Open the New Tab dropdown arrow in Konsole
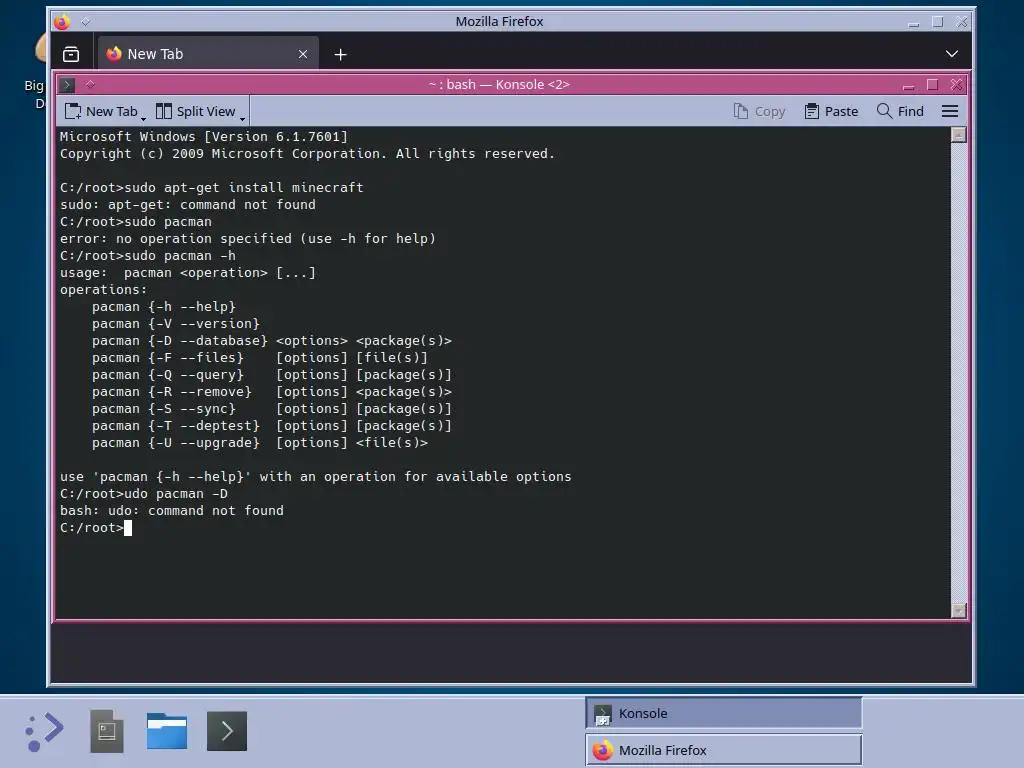Viewport: 1024px width, 768px height. pyautogui.click(x=144, y=118)
